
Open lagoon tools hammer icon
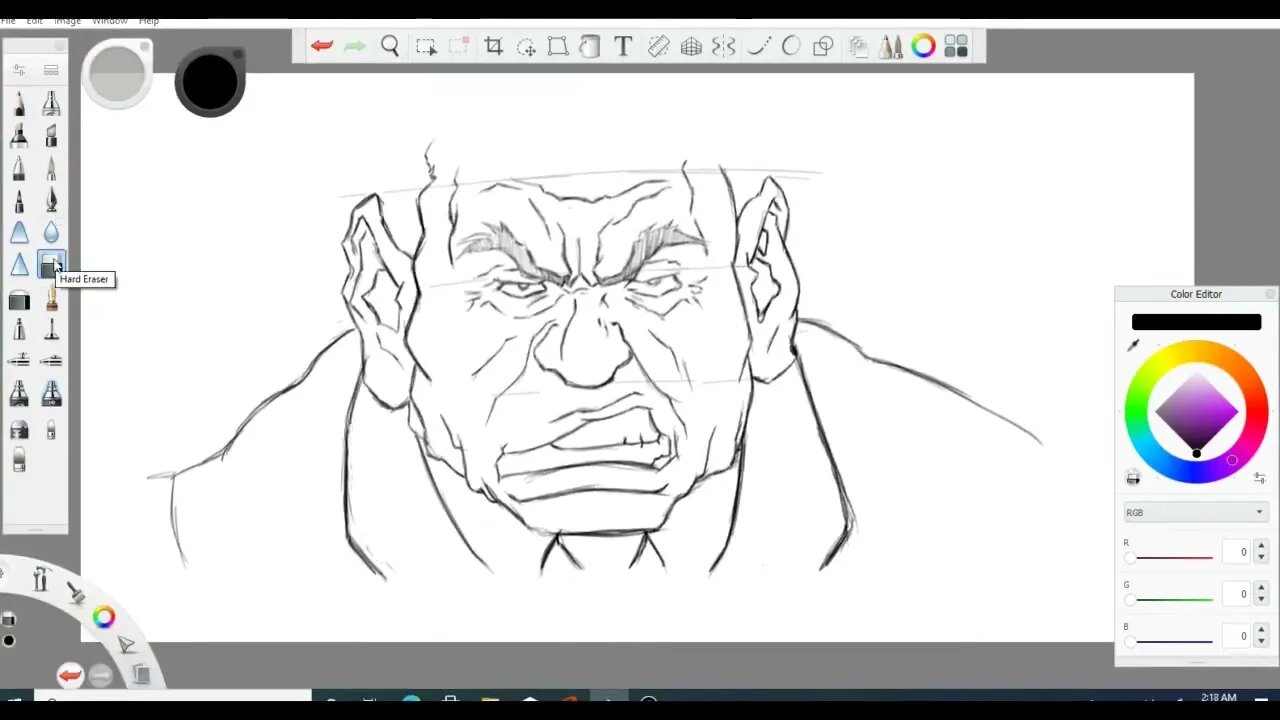(x=41, y=578)
